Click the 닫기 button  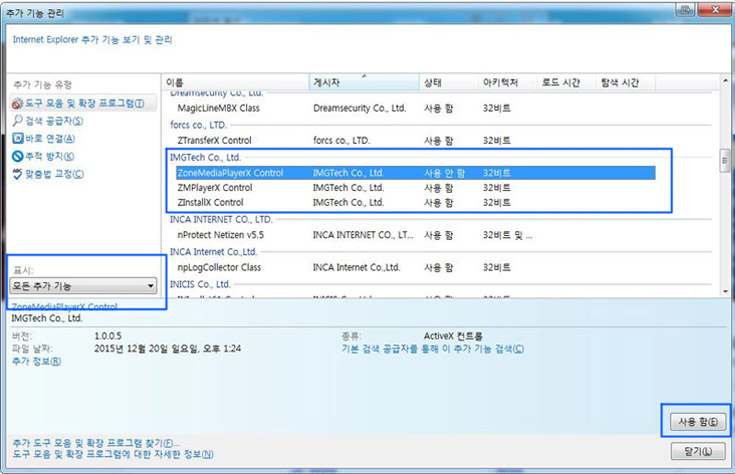pyautogui.click(x=695, y=452)
